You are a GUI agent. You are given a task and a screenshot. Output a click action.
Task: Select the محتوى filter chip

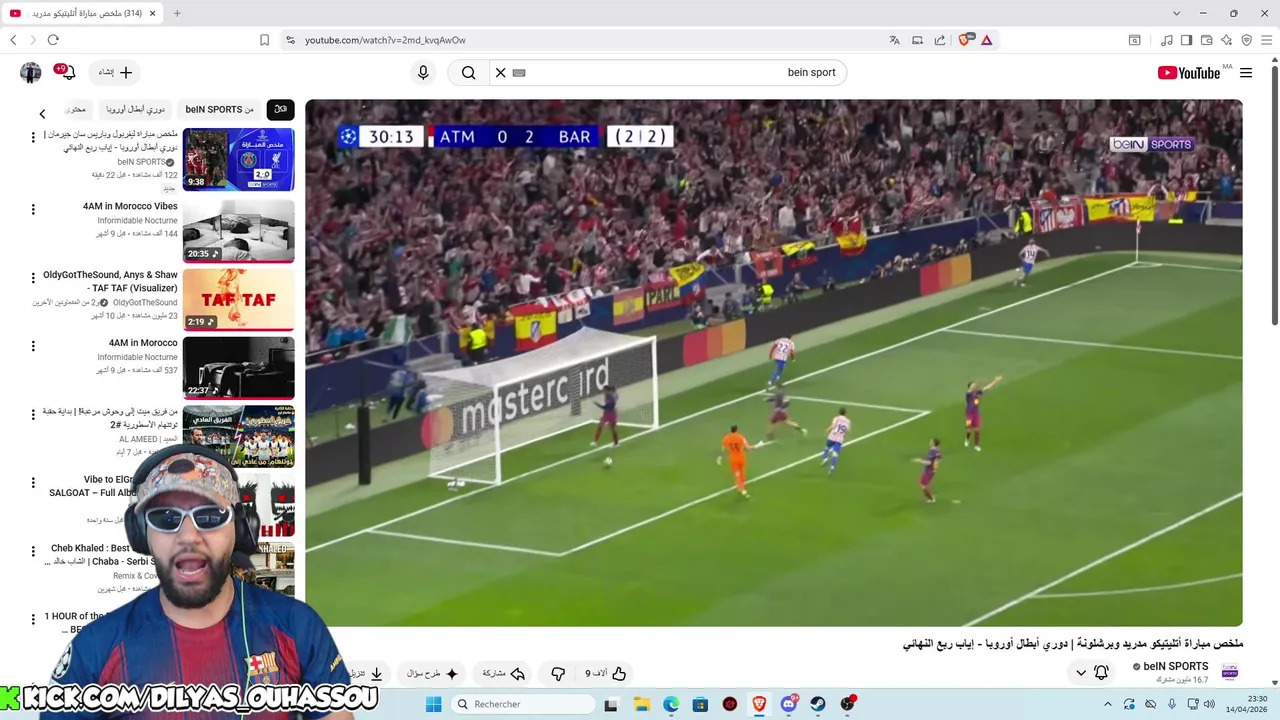(x=76, y=109)
